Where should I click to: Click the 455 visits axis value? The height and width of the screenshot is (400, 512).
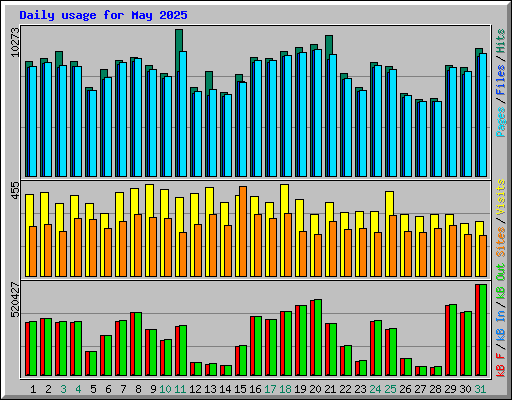[x=15, y=191]
